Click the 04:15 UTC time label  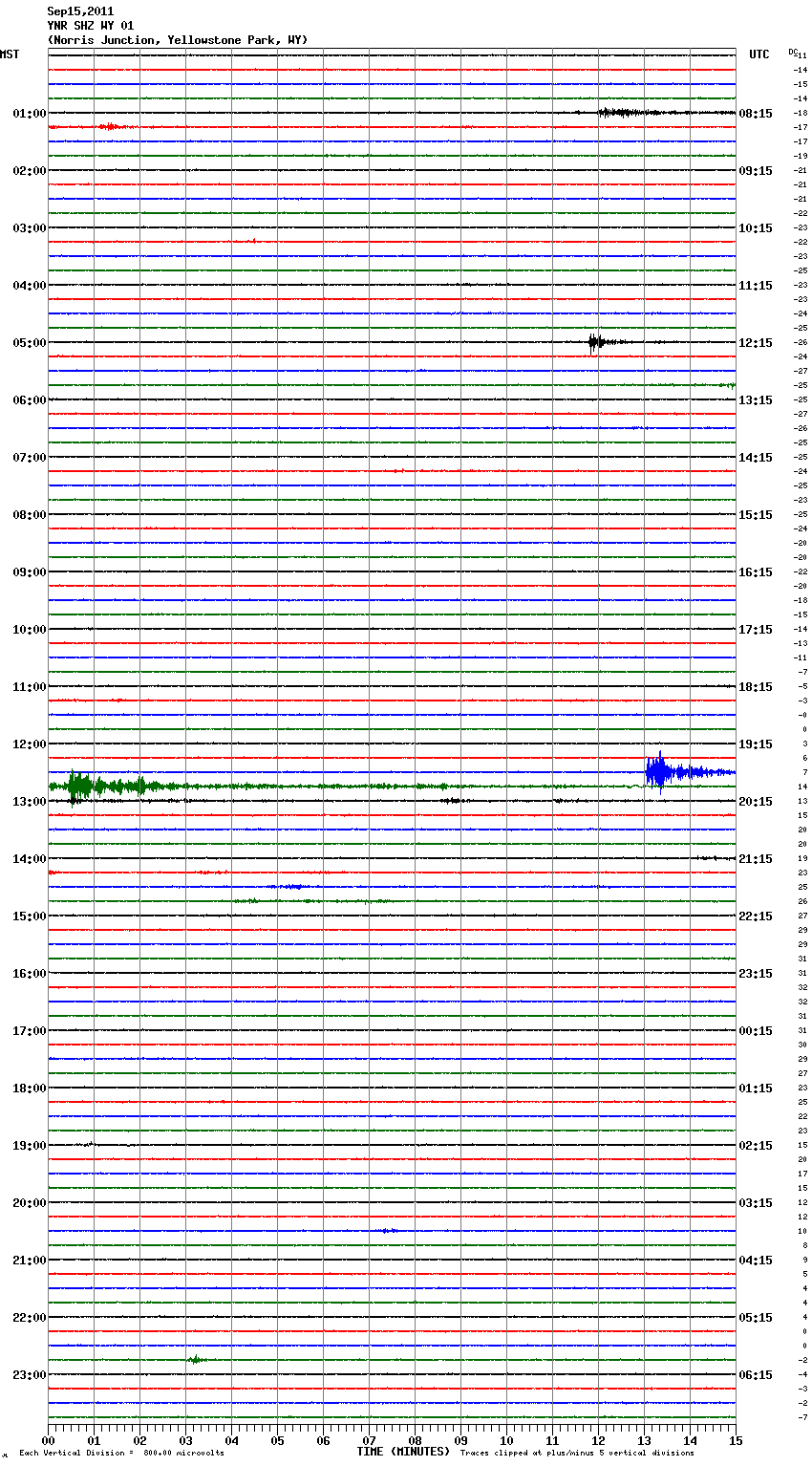tap(756, 1261)
